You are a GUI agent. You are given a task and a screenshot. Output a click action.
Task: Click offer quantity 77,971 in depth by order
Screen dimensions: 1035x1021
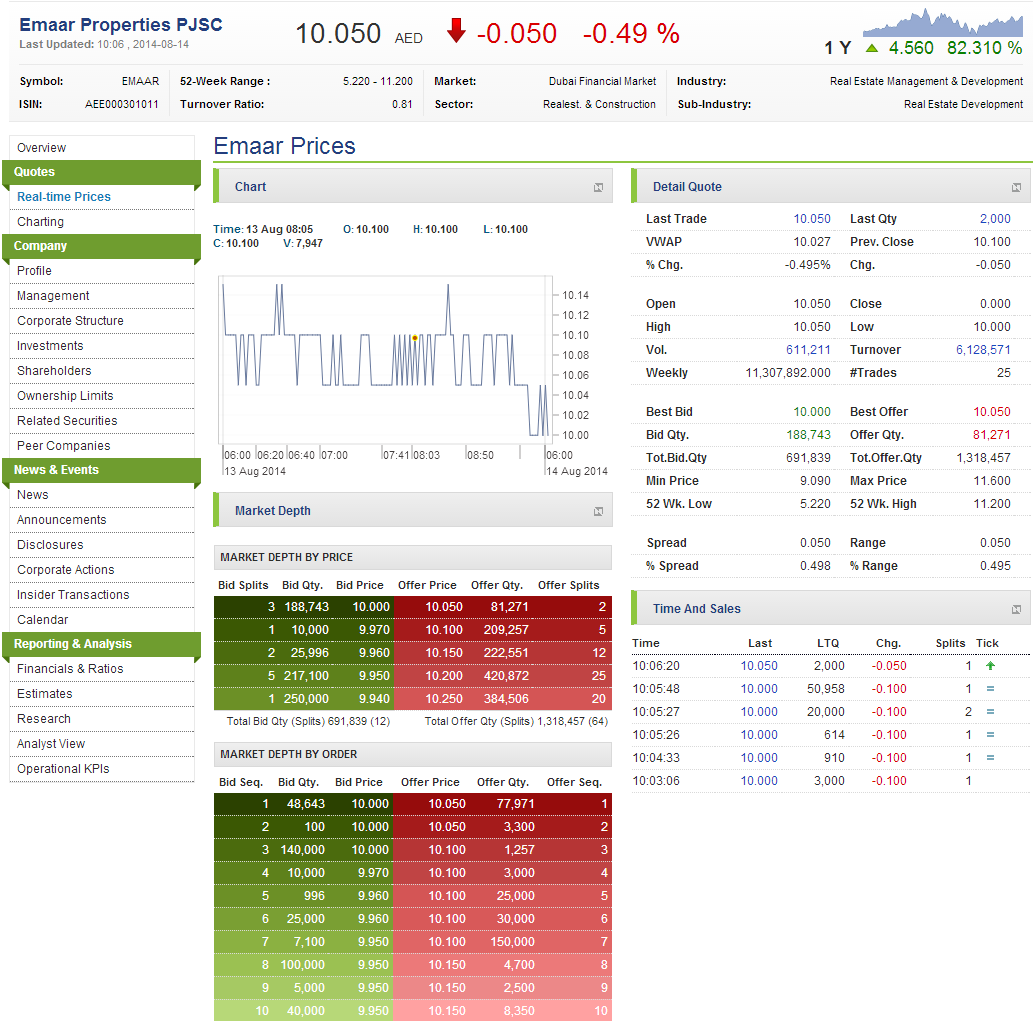coord(515,805)
